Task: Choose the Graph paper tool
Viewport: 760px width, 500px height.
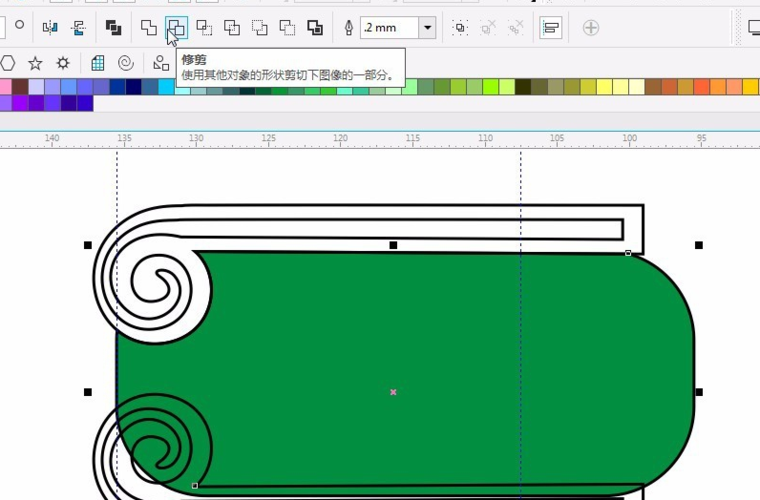Action: (x=98, y=63)
